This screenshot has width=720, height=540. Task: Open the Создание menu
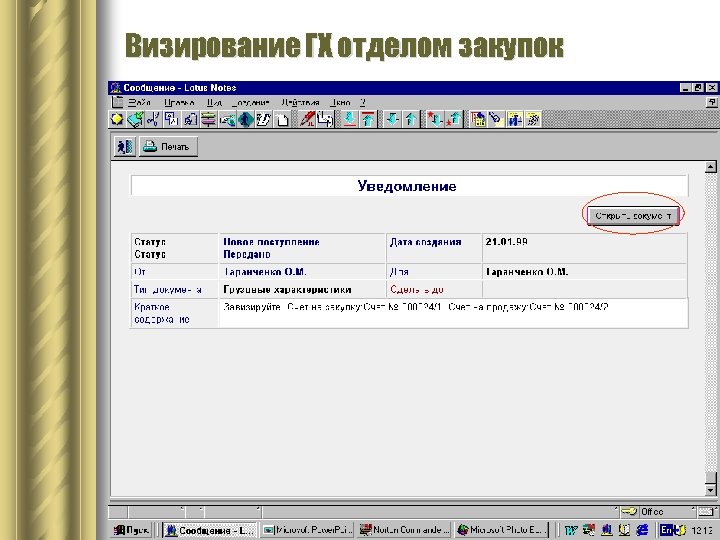(251, 102)
